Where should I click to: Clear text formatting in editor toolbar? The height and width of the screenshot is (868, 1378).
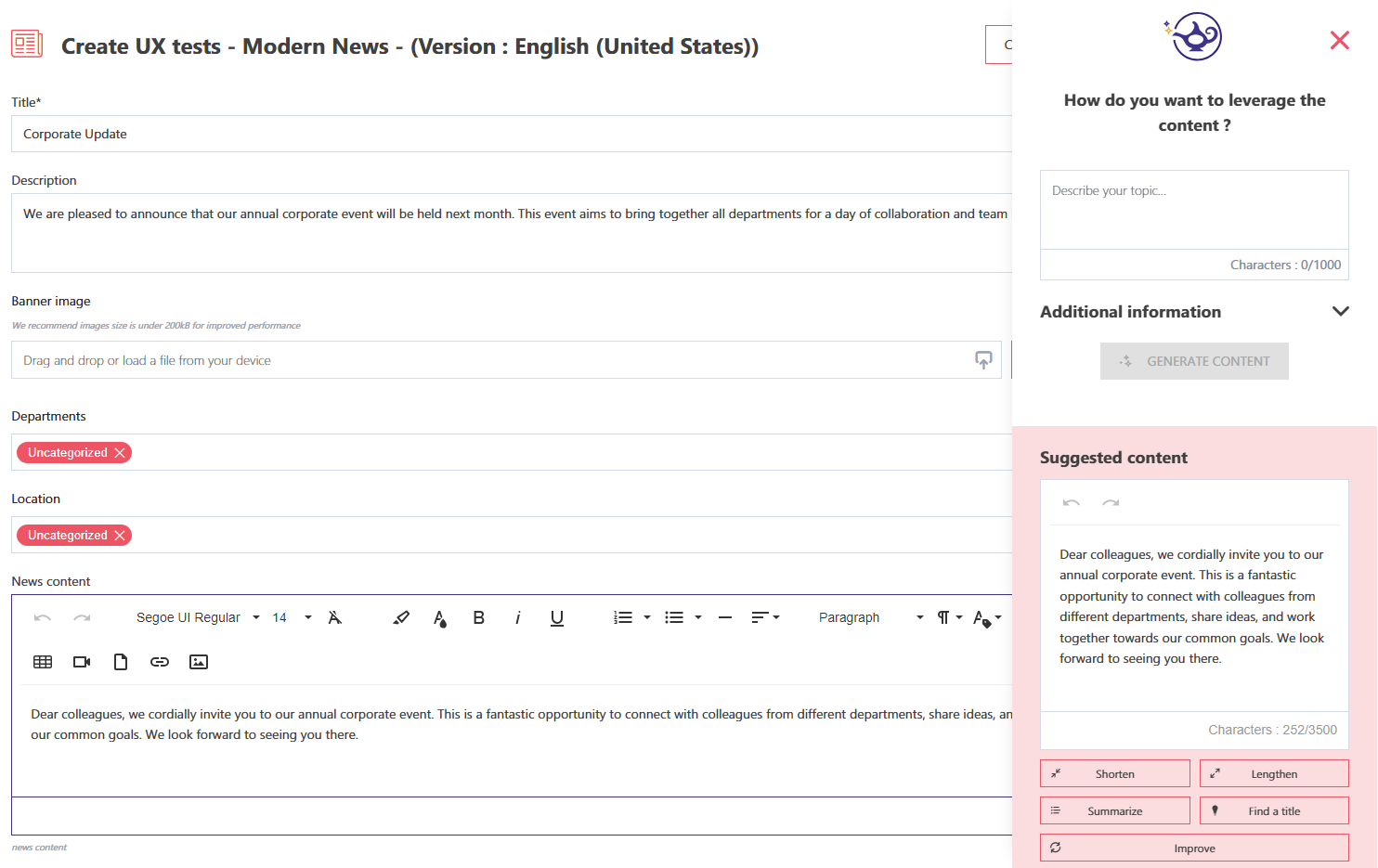tap(335, 617)
